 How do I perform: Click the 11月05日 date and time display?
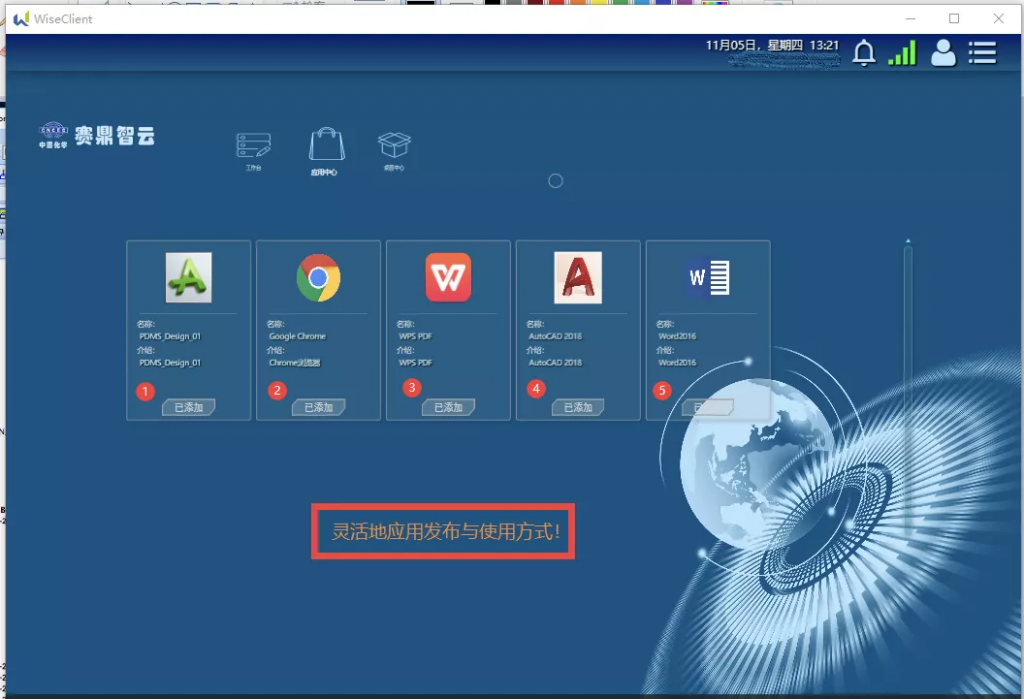[x=772, y=46]
